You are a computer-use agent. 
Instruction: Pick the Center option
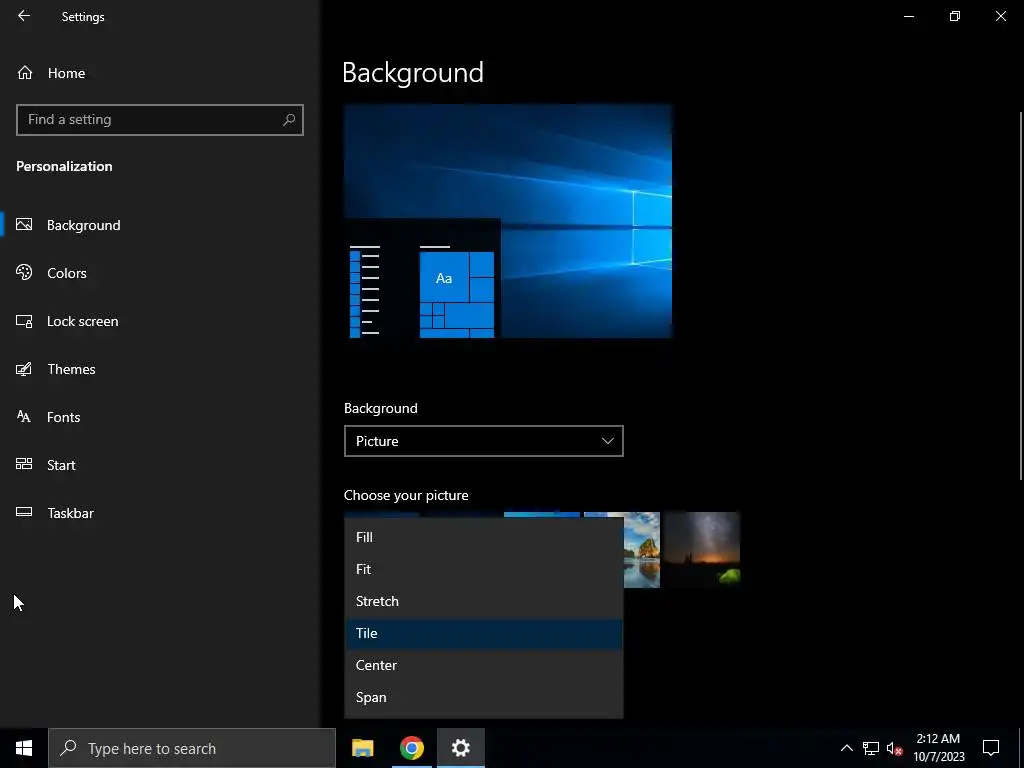coord(483,665)
